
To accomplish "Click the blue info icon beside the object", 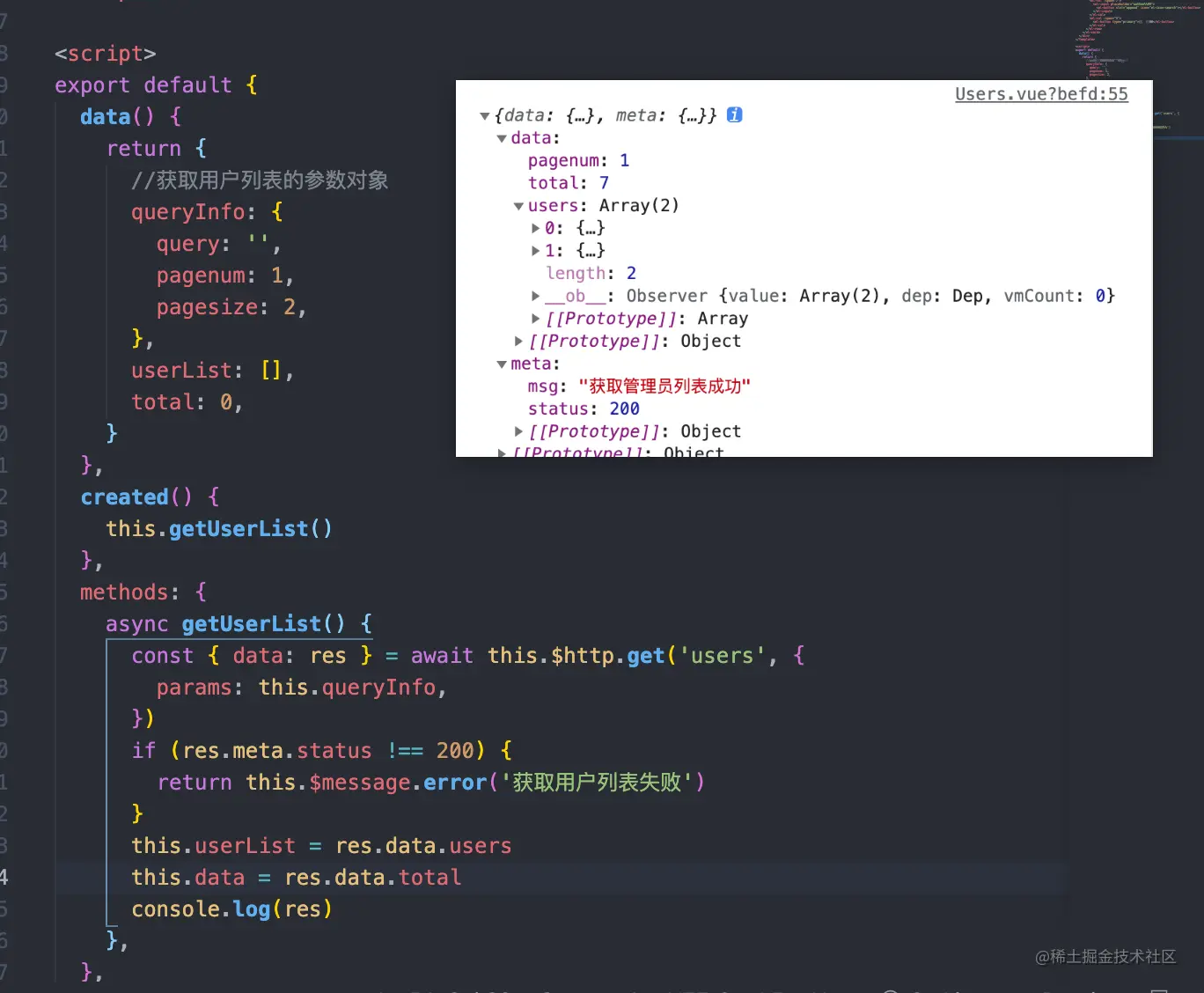I will pos(735,114).
